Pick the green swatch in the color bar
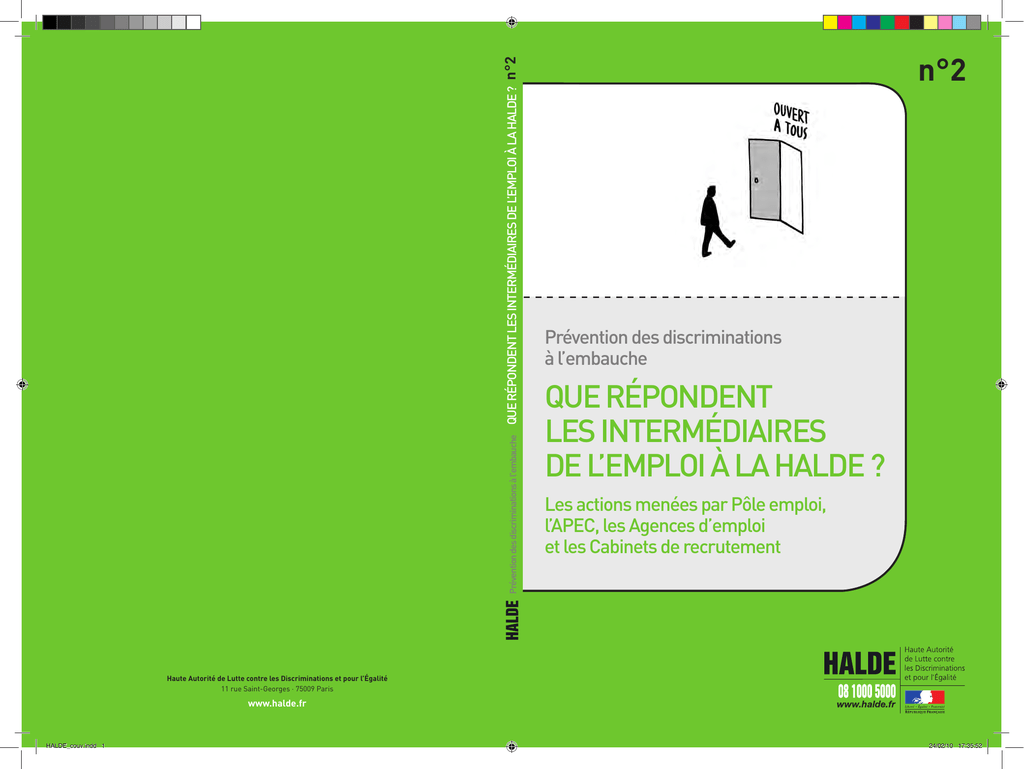The image size is (1024, 769). click(x=888, y=22)
